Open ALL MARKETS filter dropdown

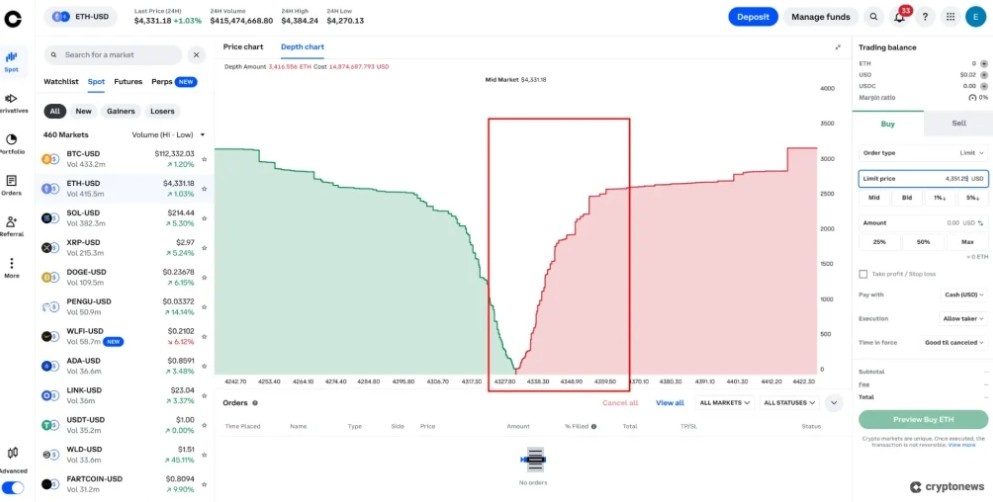pos(724,403)
